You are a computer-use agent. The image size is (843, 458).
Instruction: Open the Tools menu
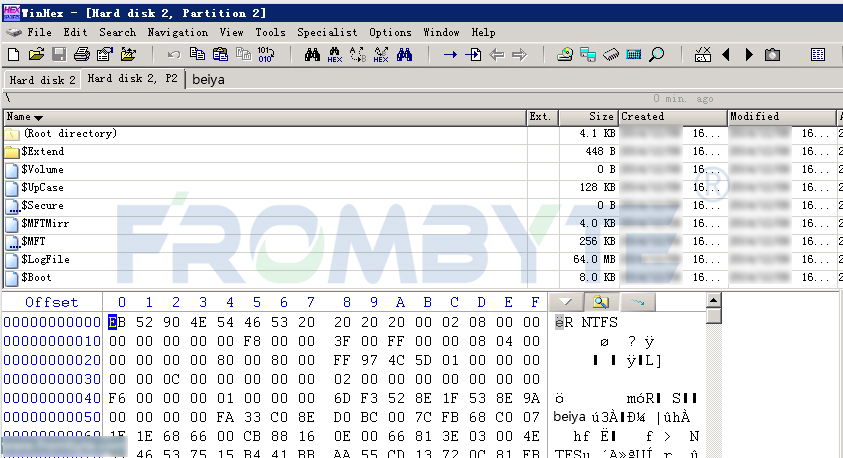tap(270, 32)
